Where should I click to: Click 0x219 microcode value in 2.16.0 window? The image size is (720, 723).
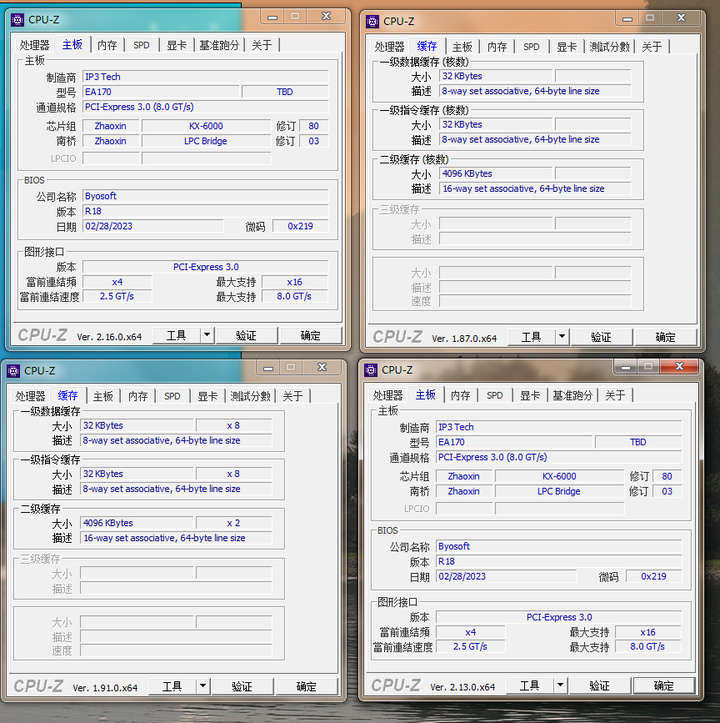[x=300, y=226]
